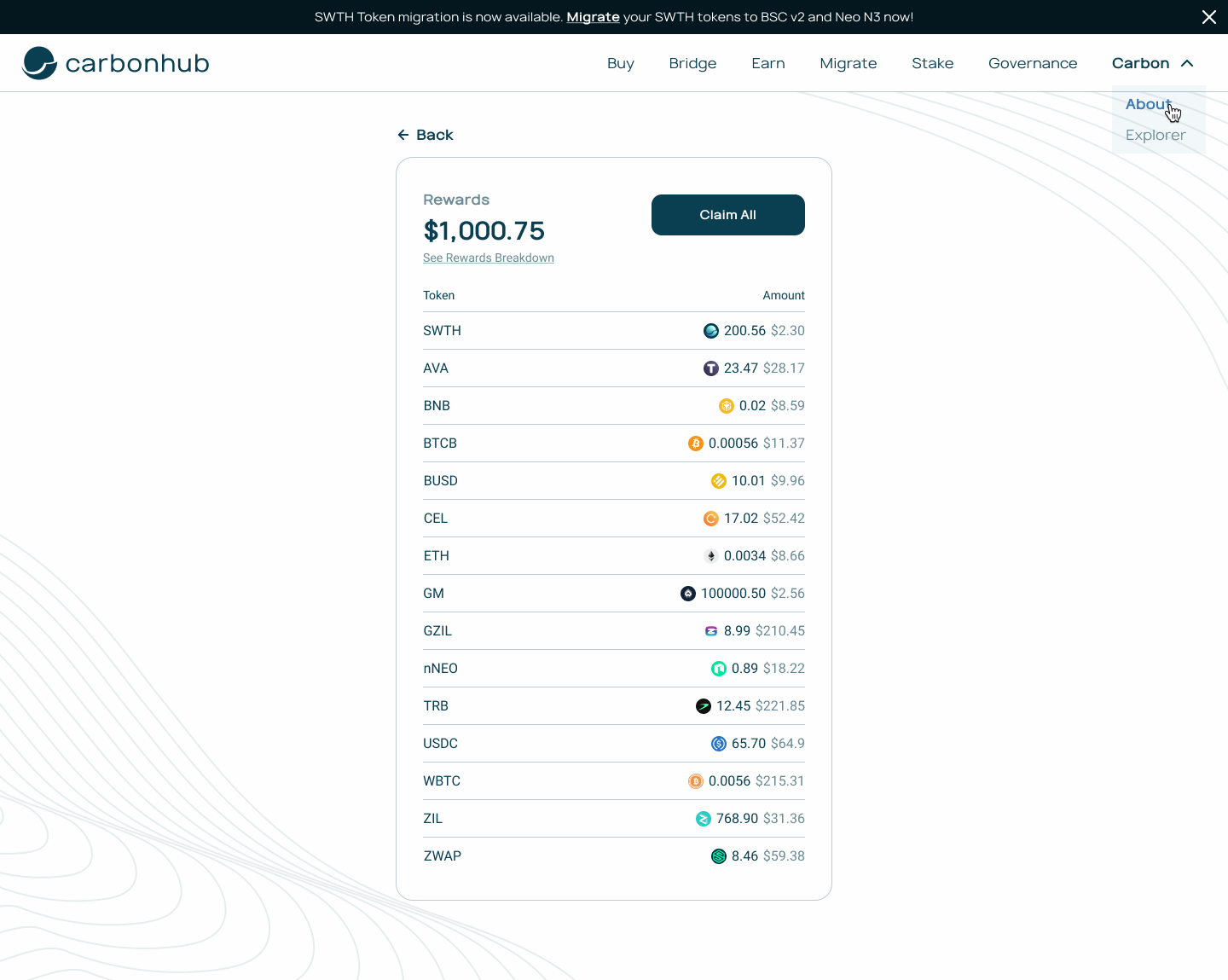Click the ETH token name
Image resolution: width=1228 pixels, height=980 pixels.
(x=436, y=556)
